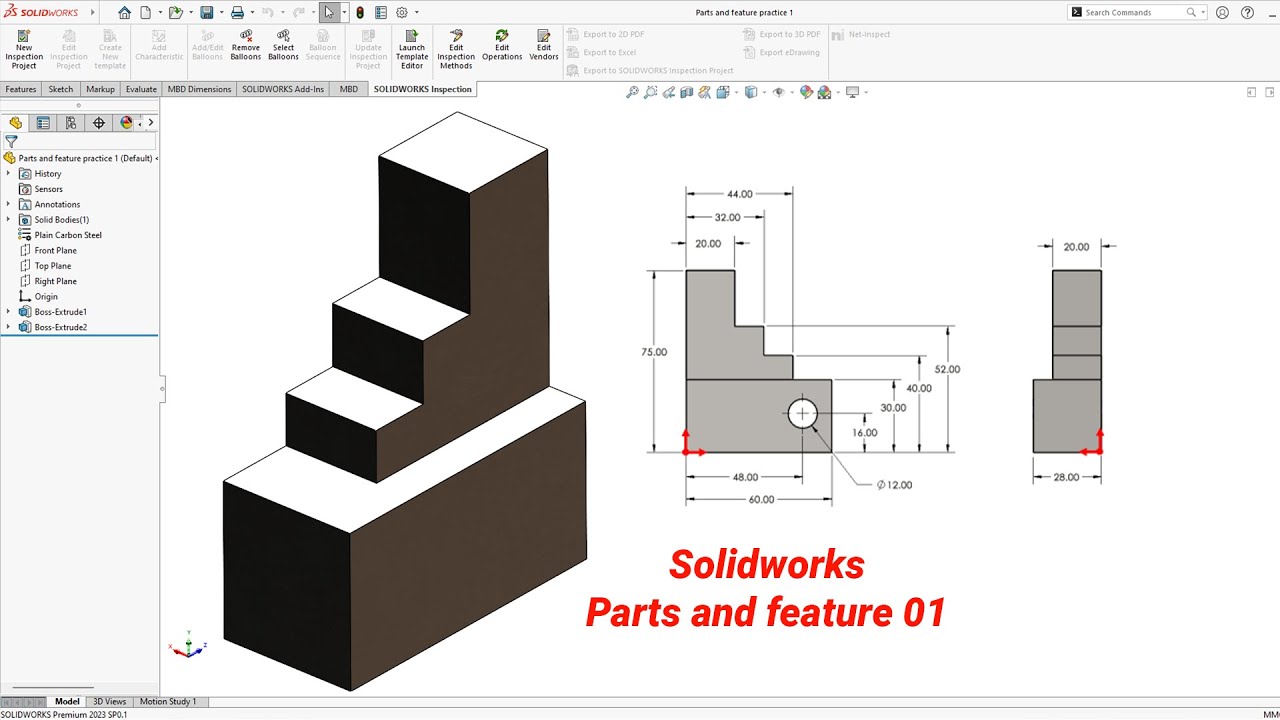Click the Save icon in the top toolbar

tap(206, 13)
